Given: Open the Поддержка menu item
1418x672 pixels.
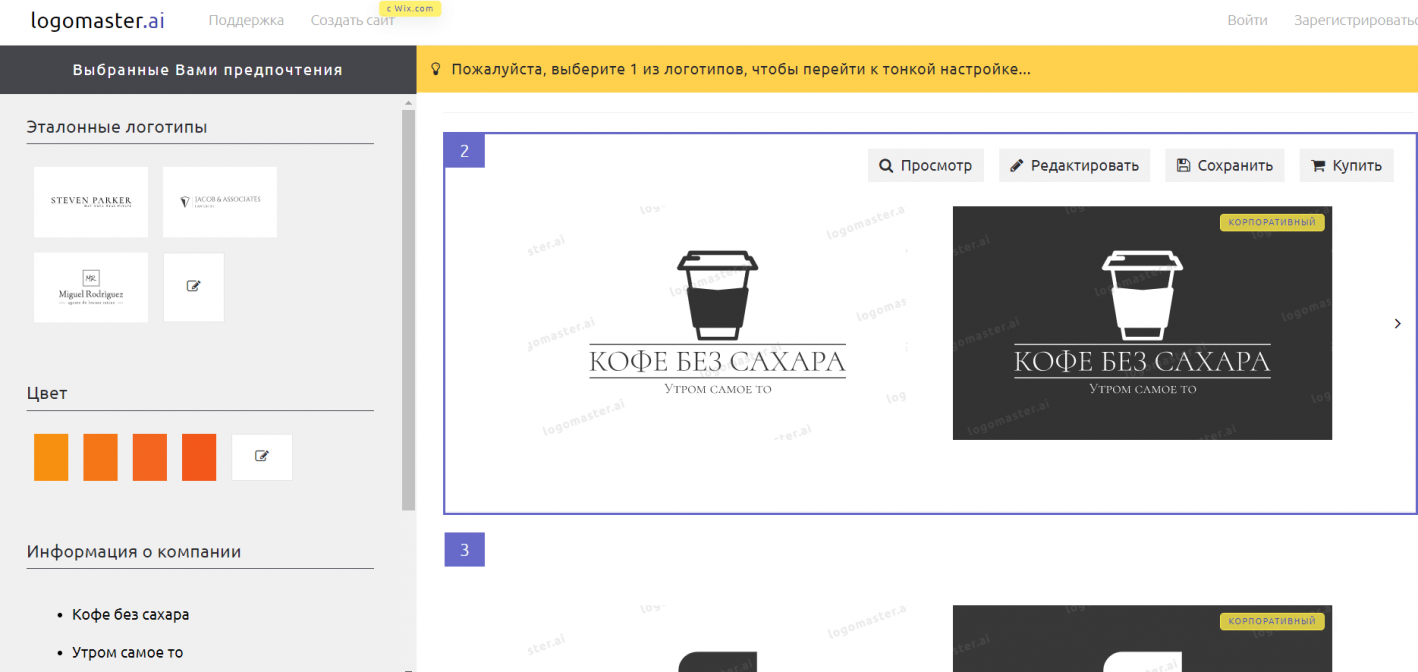Looking at the screenshot, I should tap(246, 20).
